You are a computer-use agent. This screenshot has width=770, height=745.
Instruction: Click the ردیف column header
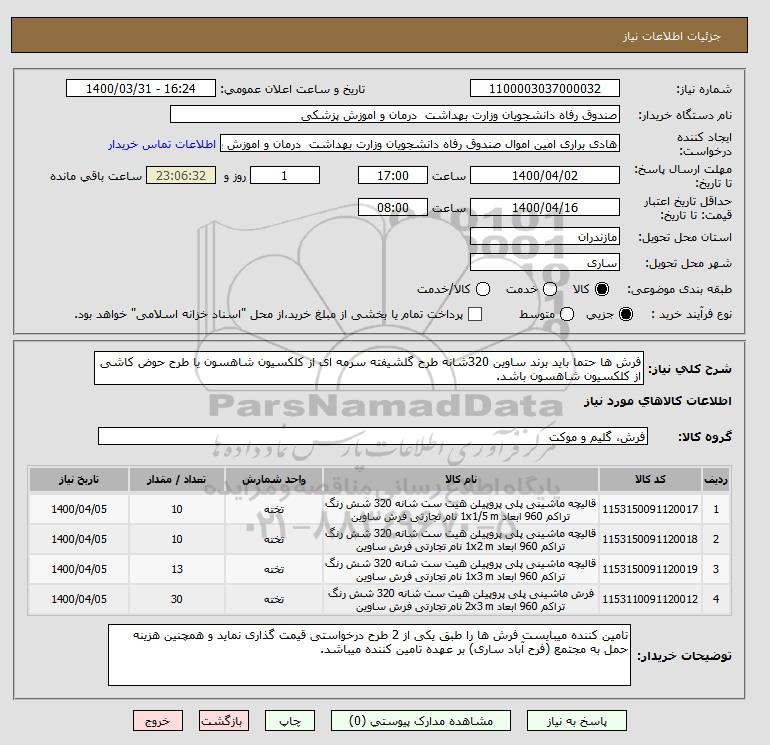[x=715, y=479]
